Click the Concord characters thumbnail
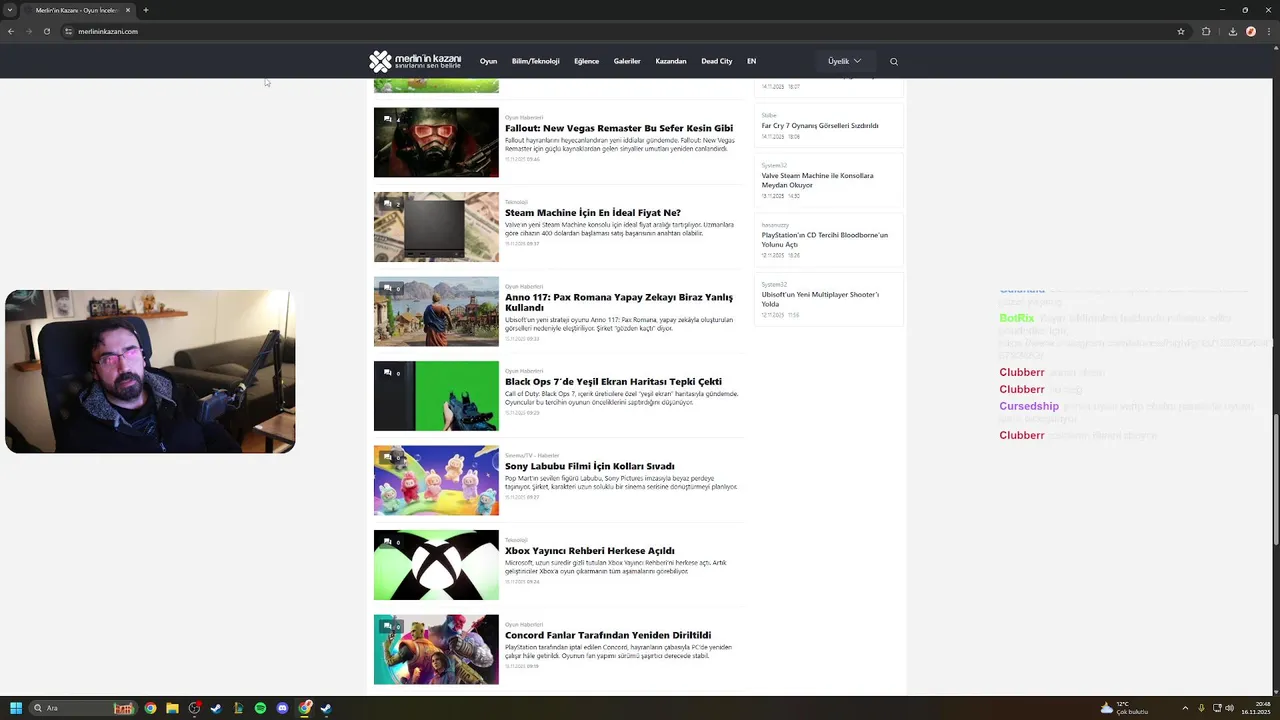Screen dimensions: 1280x720 pyautogui.click(x=436, y=650)
